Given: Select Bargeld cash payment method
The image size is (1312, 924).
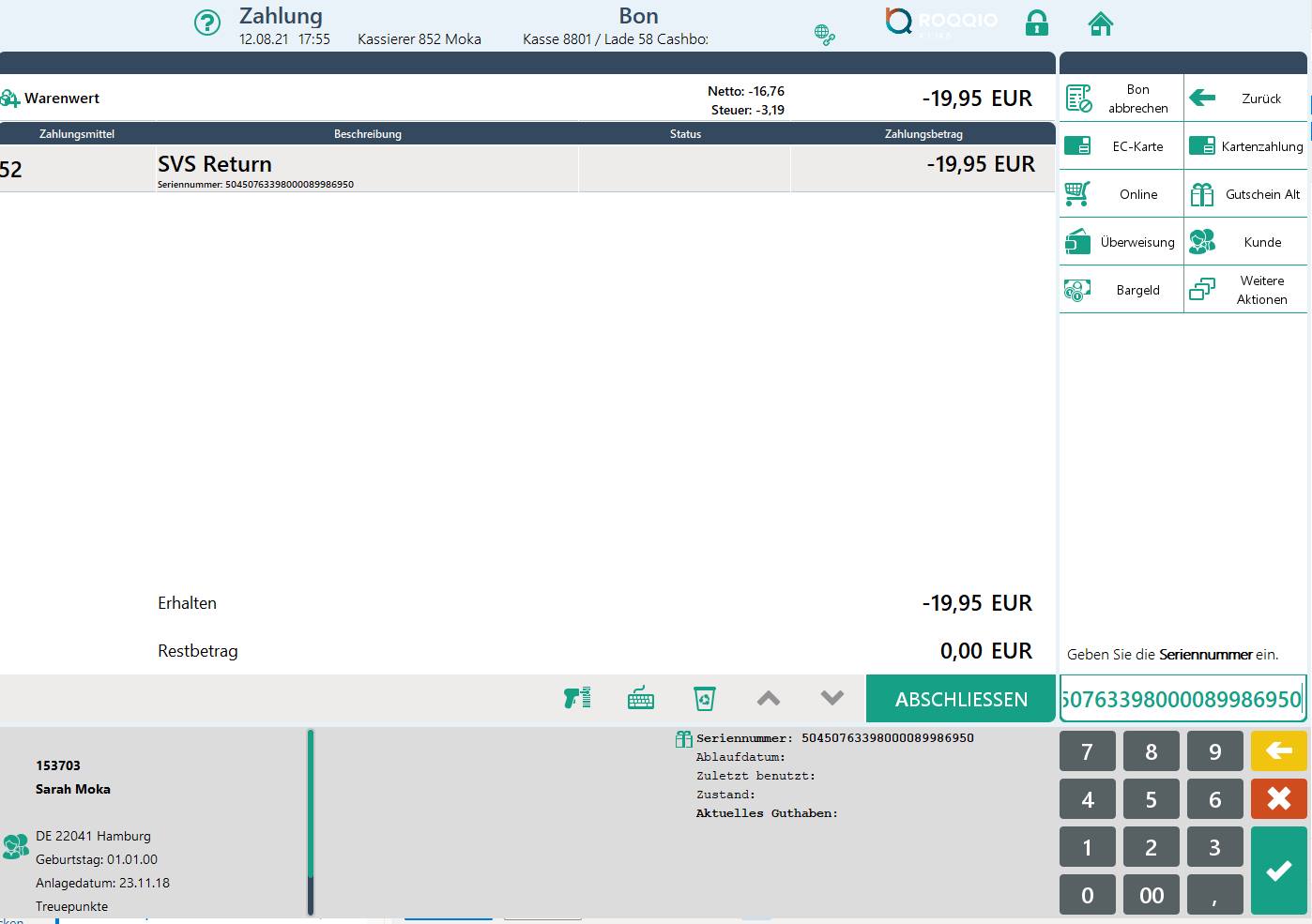Looking at the screenshot, I should click(x=1121, y=290).
